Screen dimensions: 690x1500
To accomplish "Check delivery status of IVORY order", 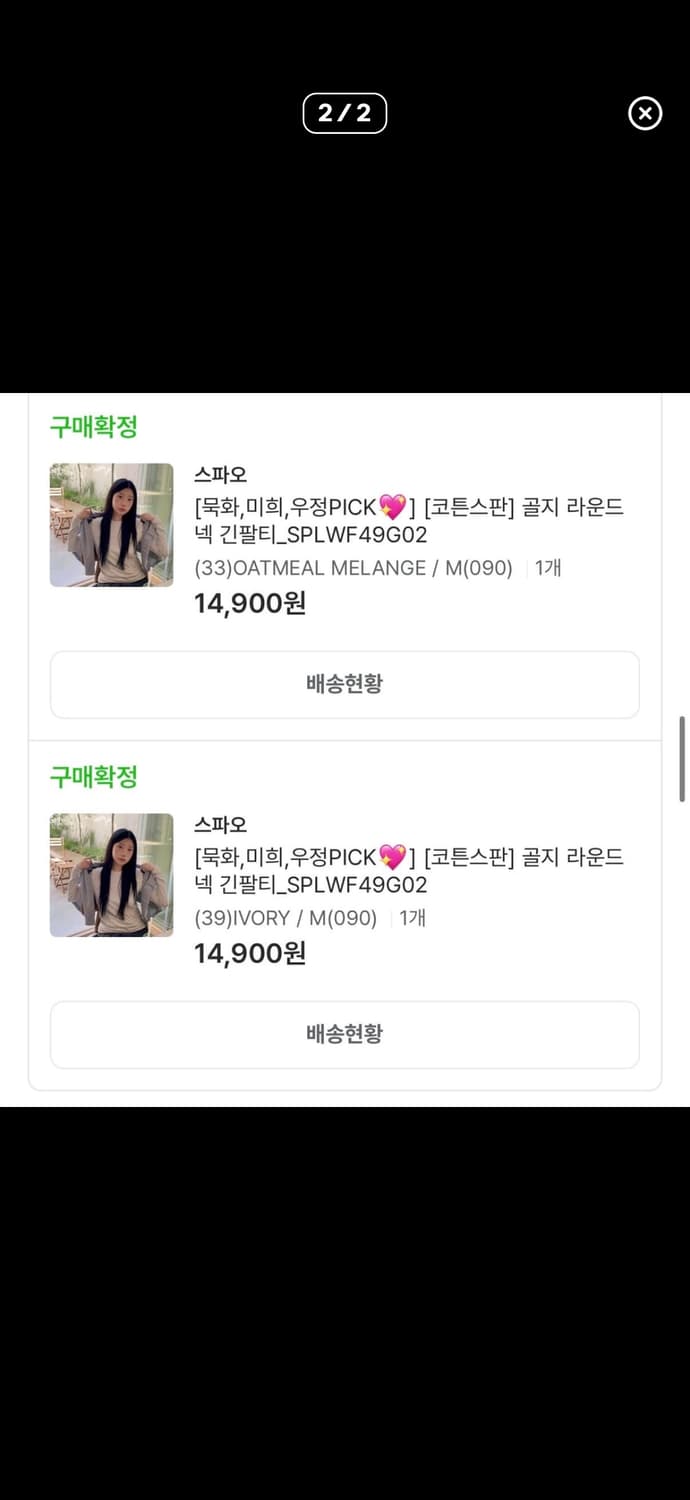I will coord(344,1034).
